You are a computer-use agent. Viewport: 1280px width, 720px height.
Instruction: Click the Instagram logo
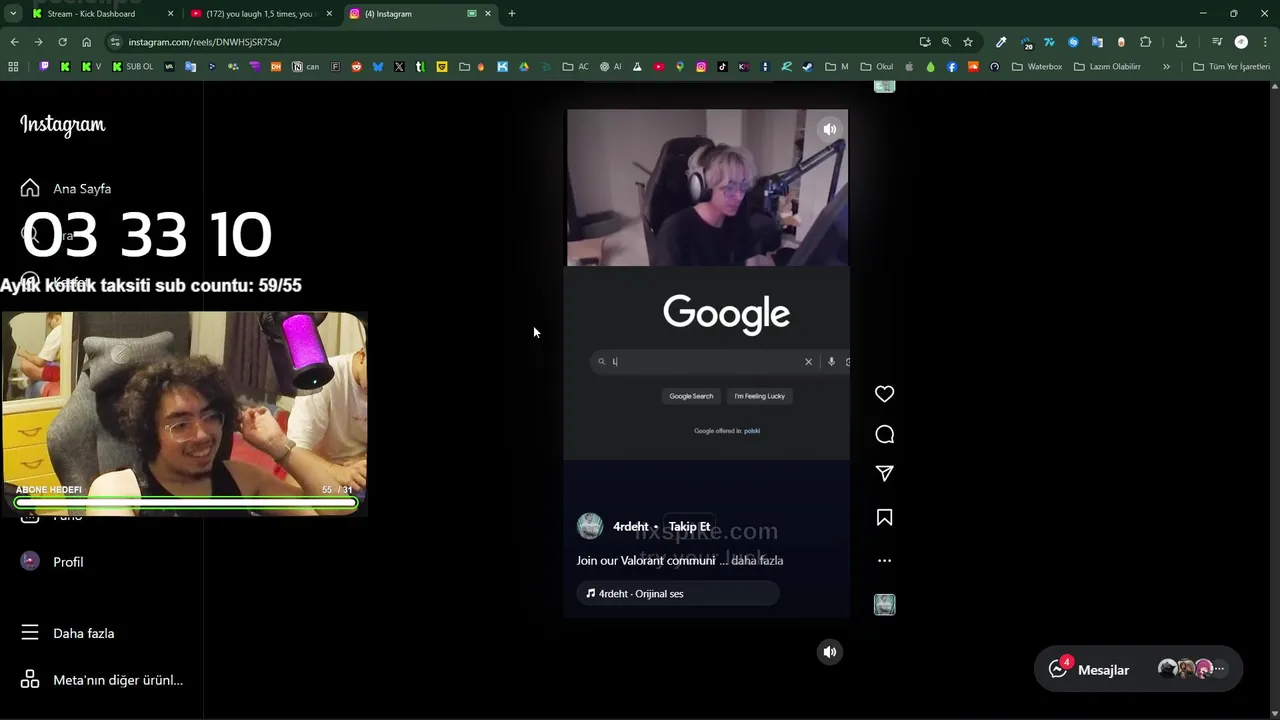[62, 125]
